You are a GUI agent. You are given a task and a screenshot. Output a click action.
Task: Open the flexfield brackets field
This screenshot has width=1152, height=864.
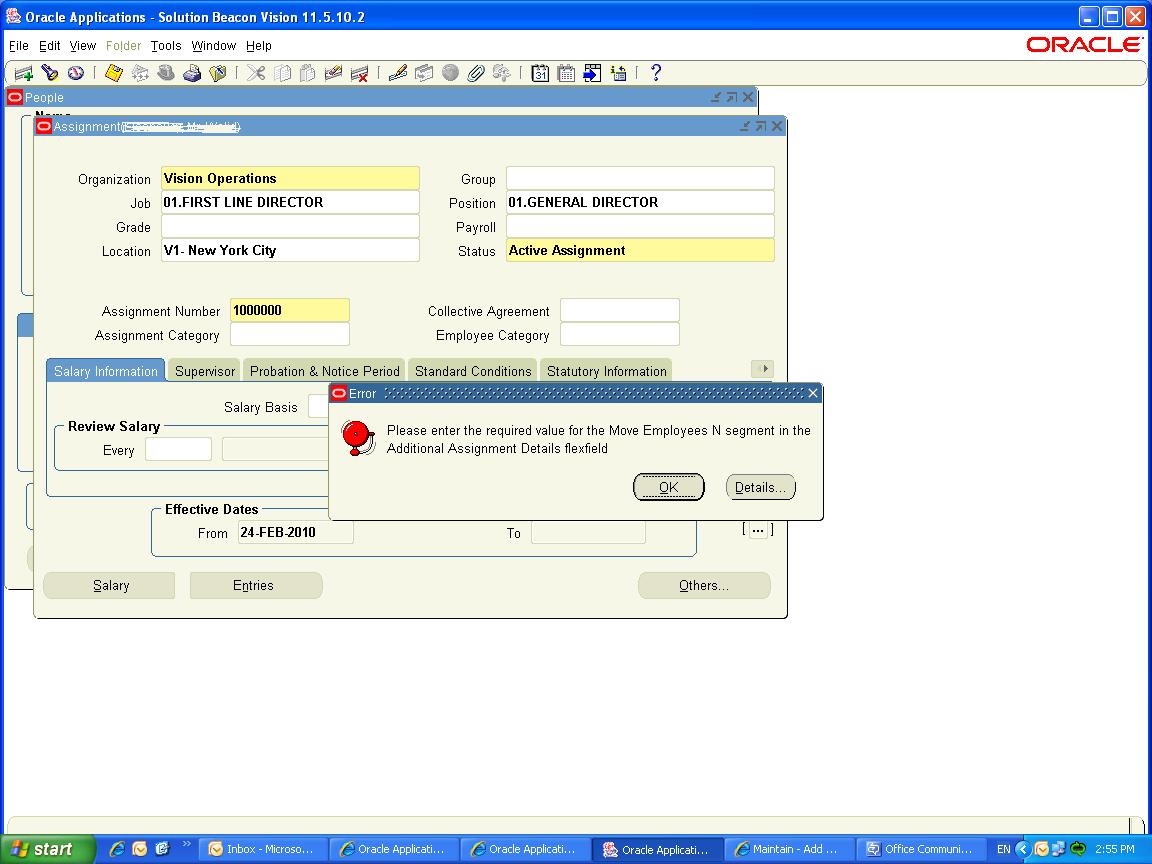pos(758,530)
